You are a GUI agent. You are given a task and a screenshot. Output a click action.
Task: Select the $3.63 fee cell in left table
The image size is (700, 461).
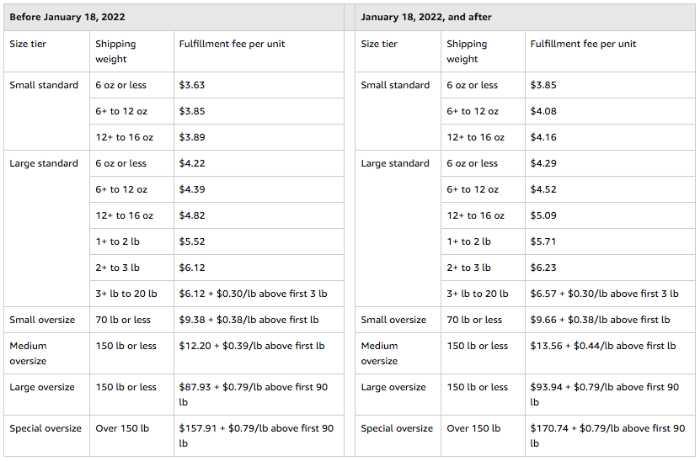(x=192, y=85)
